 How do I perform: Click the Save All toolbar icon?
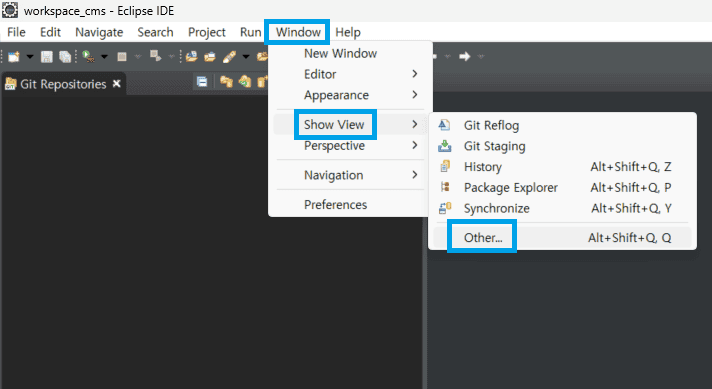[65, 57]
